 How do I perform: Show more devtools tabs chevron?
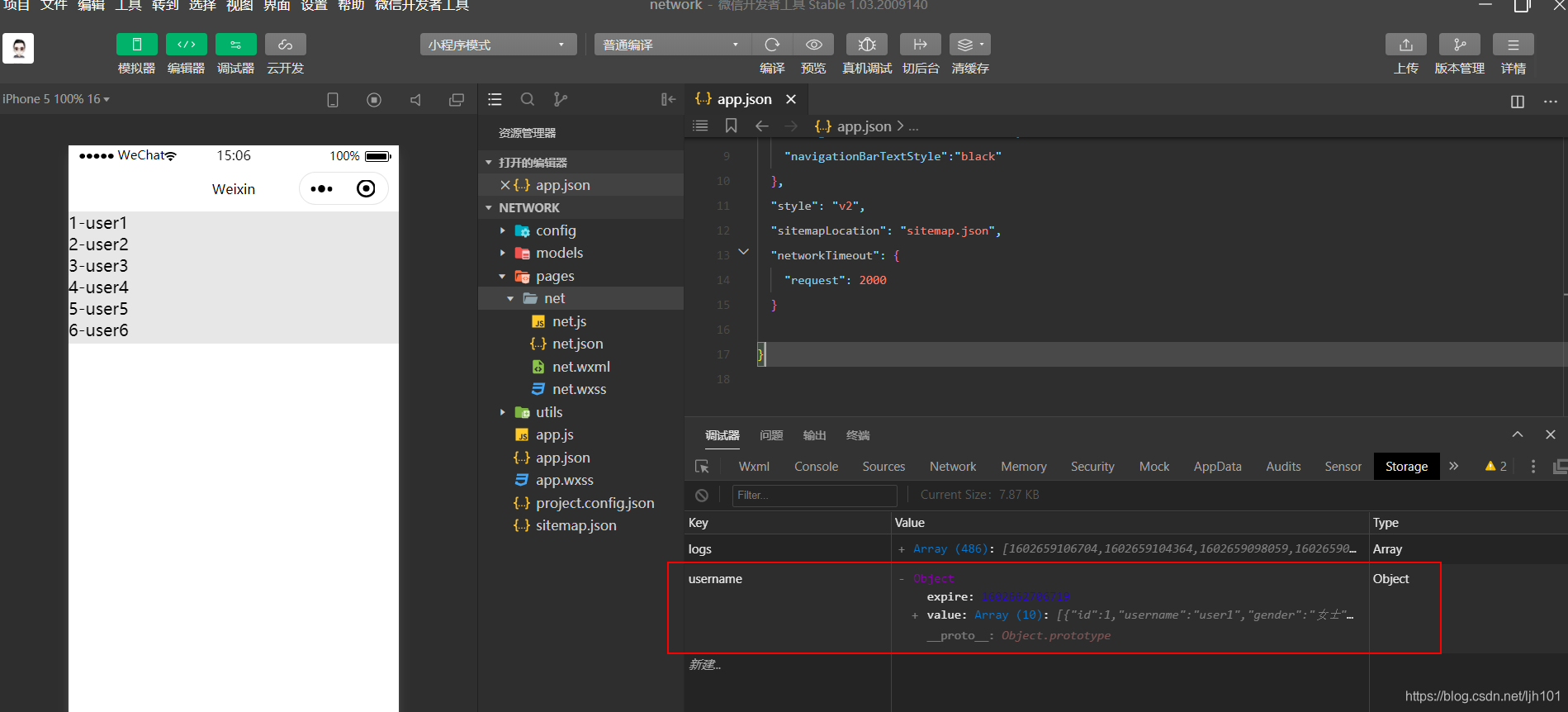coord(1453,467)
